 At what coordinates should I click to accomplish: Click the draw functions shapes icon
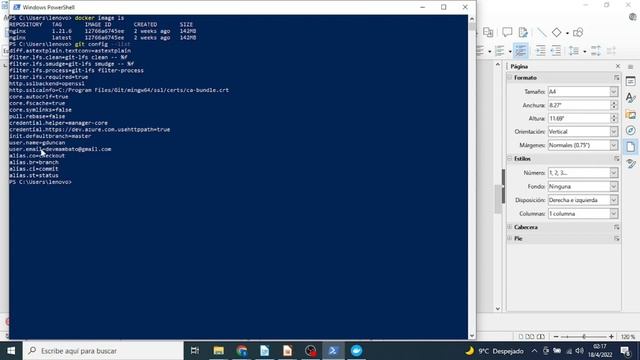click(578, 32)
